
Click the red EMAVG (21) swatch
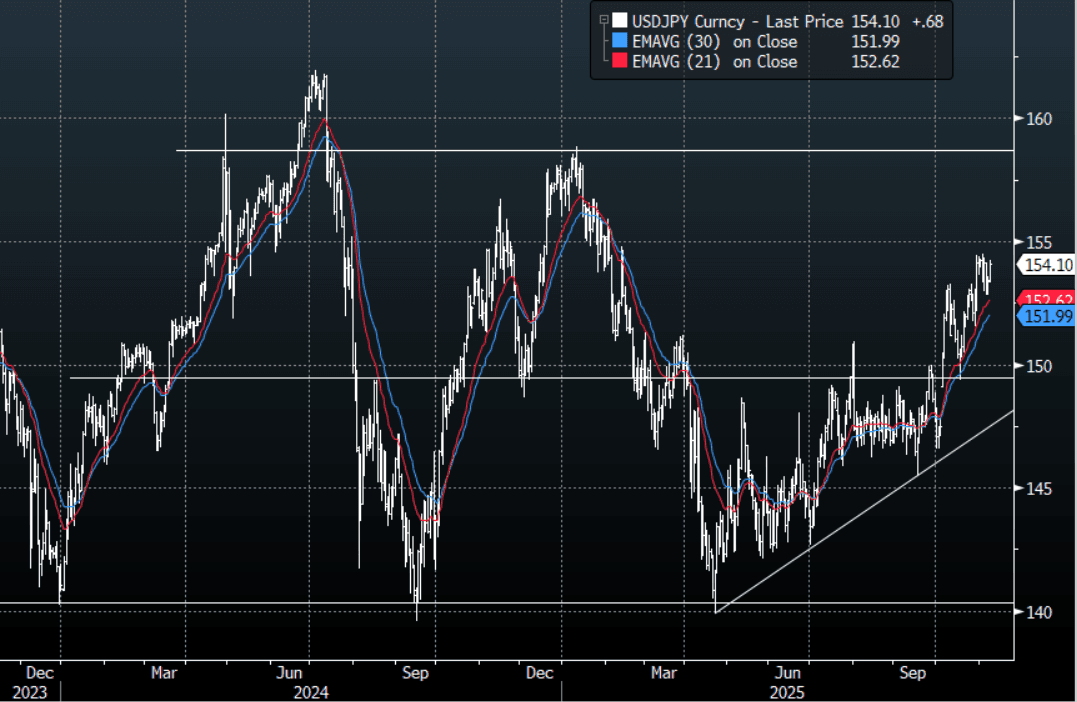[620, 62]
